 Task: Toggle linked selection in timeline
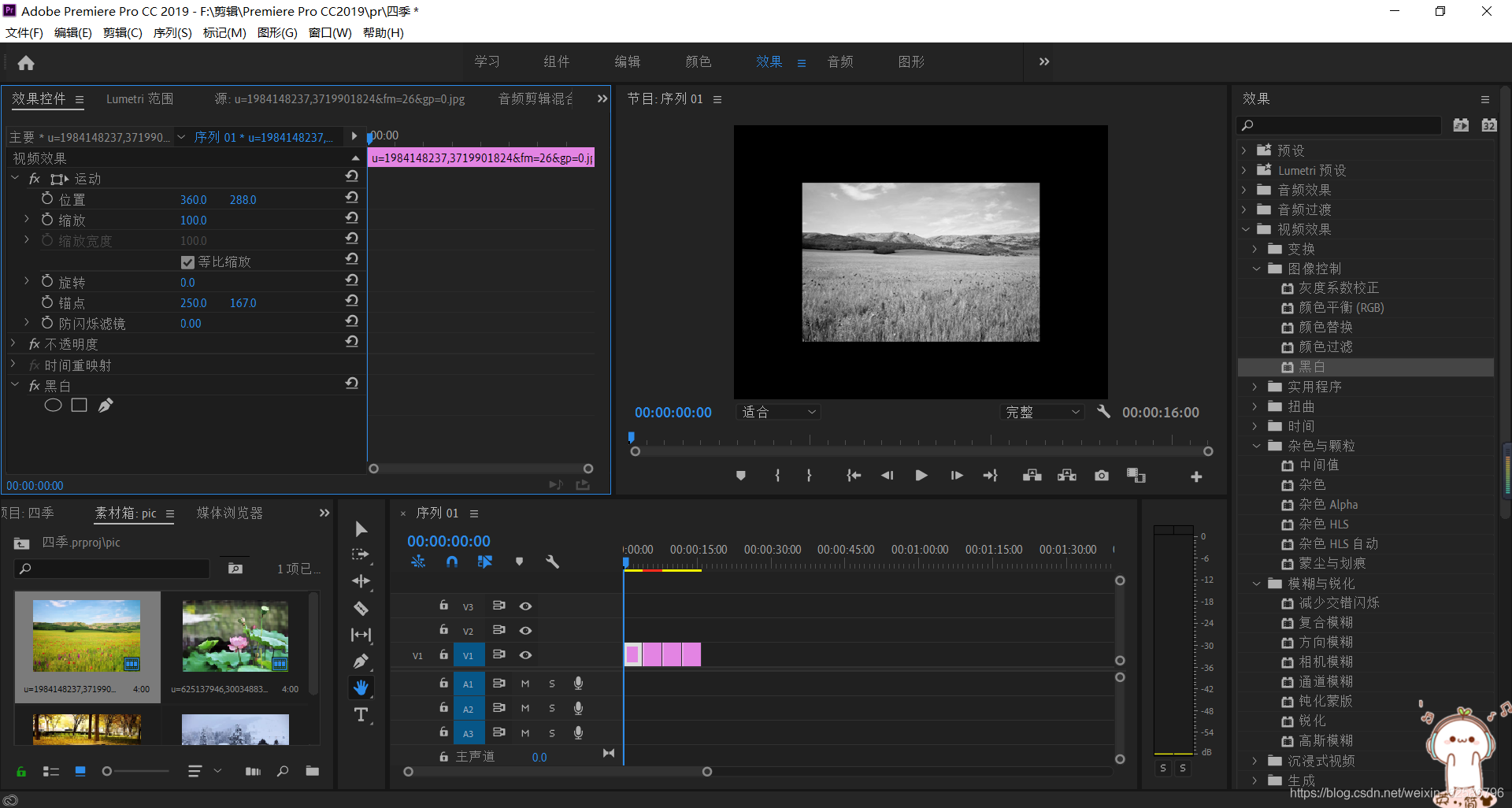(484, 562)
